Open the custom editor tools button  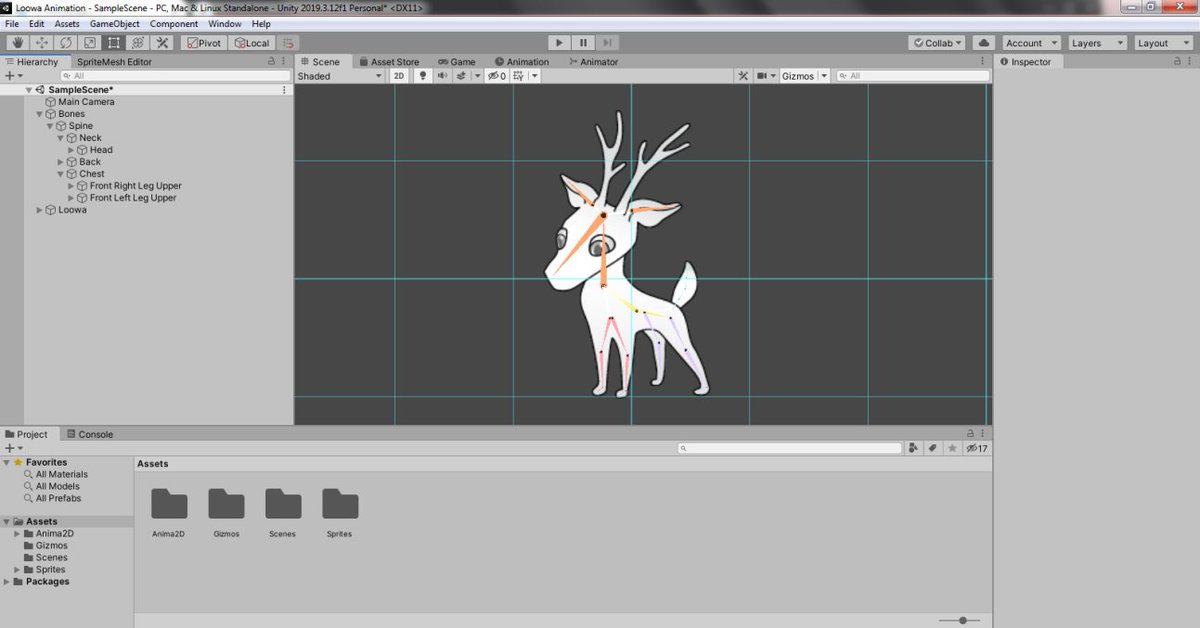tap(162, 43)
